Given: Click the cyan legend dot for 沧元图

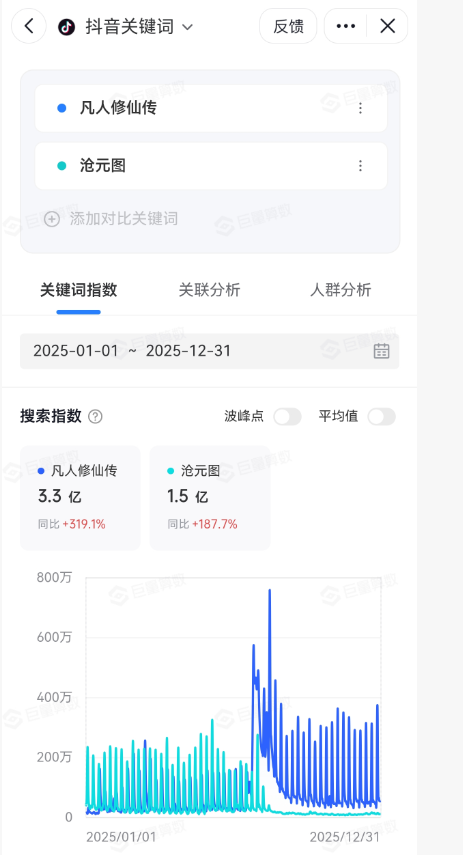Looking at the screenshot, I should [171, 471].
